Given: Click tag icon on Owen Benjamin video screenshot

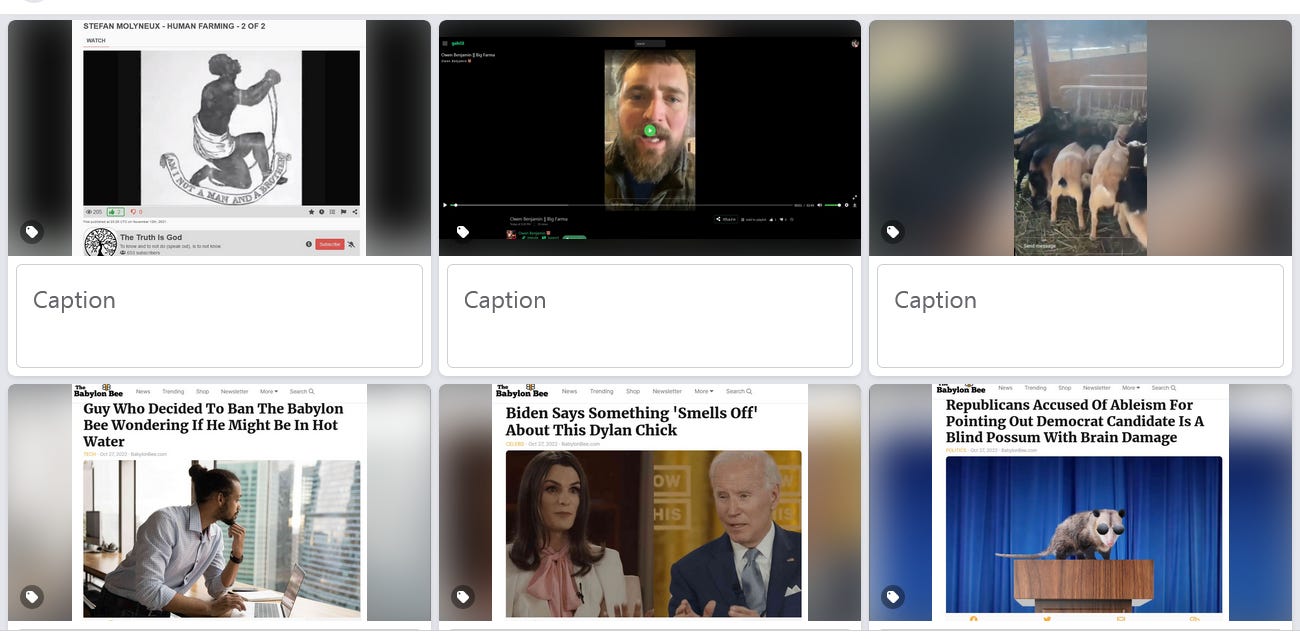Looking at the screenshot, I should pos(463,232).
